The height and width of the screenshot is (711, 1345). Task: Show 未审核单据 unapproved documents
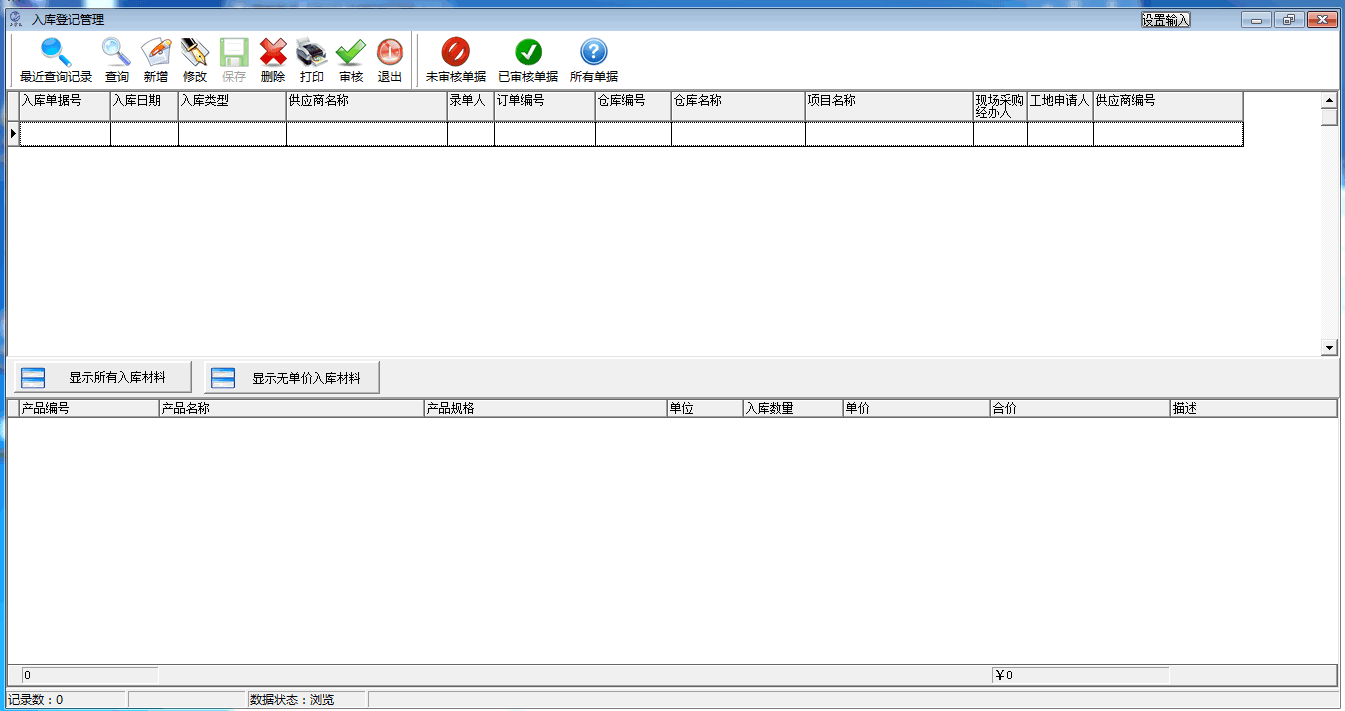pos(456,53)
